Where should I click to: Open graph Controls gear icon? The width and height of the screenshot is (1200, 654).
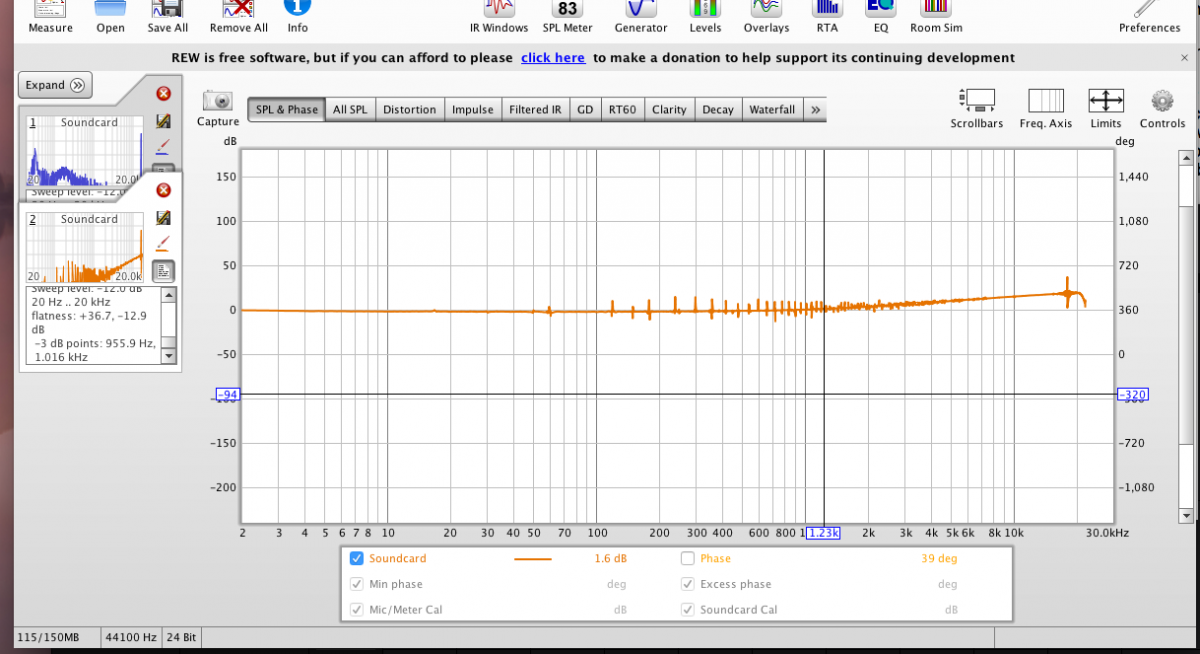coord(1162,100)
